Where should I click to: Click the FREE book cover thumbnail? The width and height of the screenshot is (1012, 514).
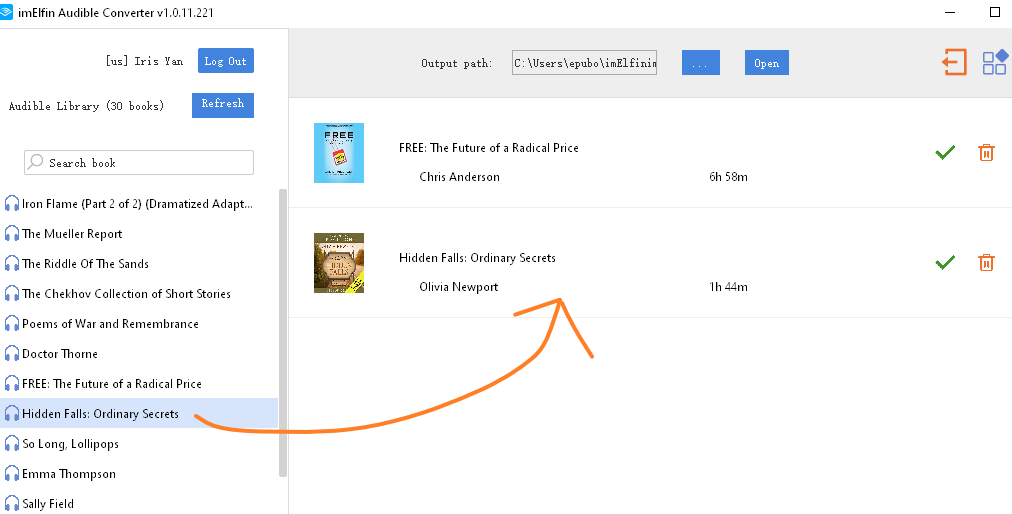[339, 153]
